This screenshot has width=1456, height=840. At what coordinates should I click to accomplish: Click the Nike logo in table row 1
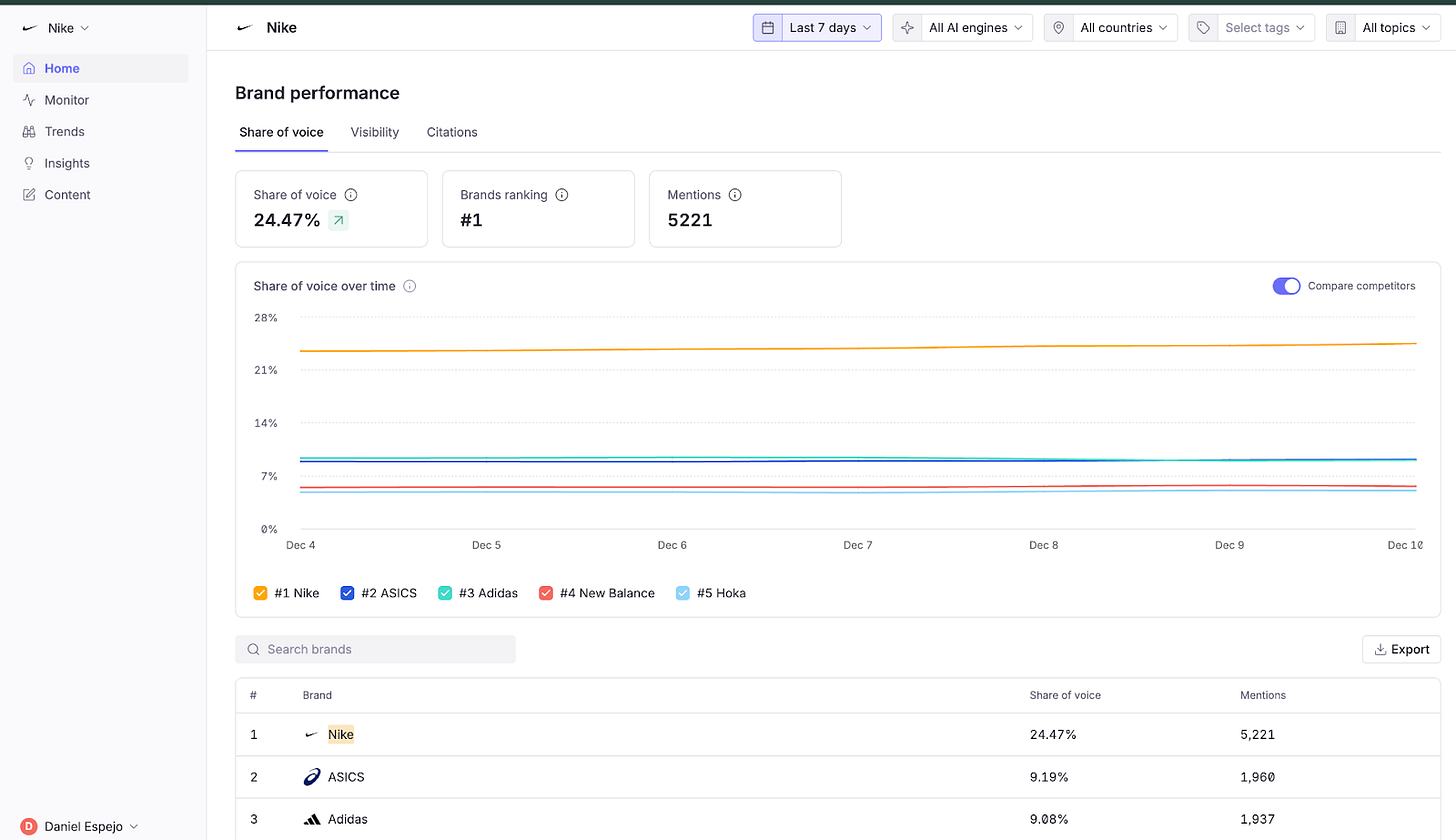(311, 734)
